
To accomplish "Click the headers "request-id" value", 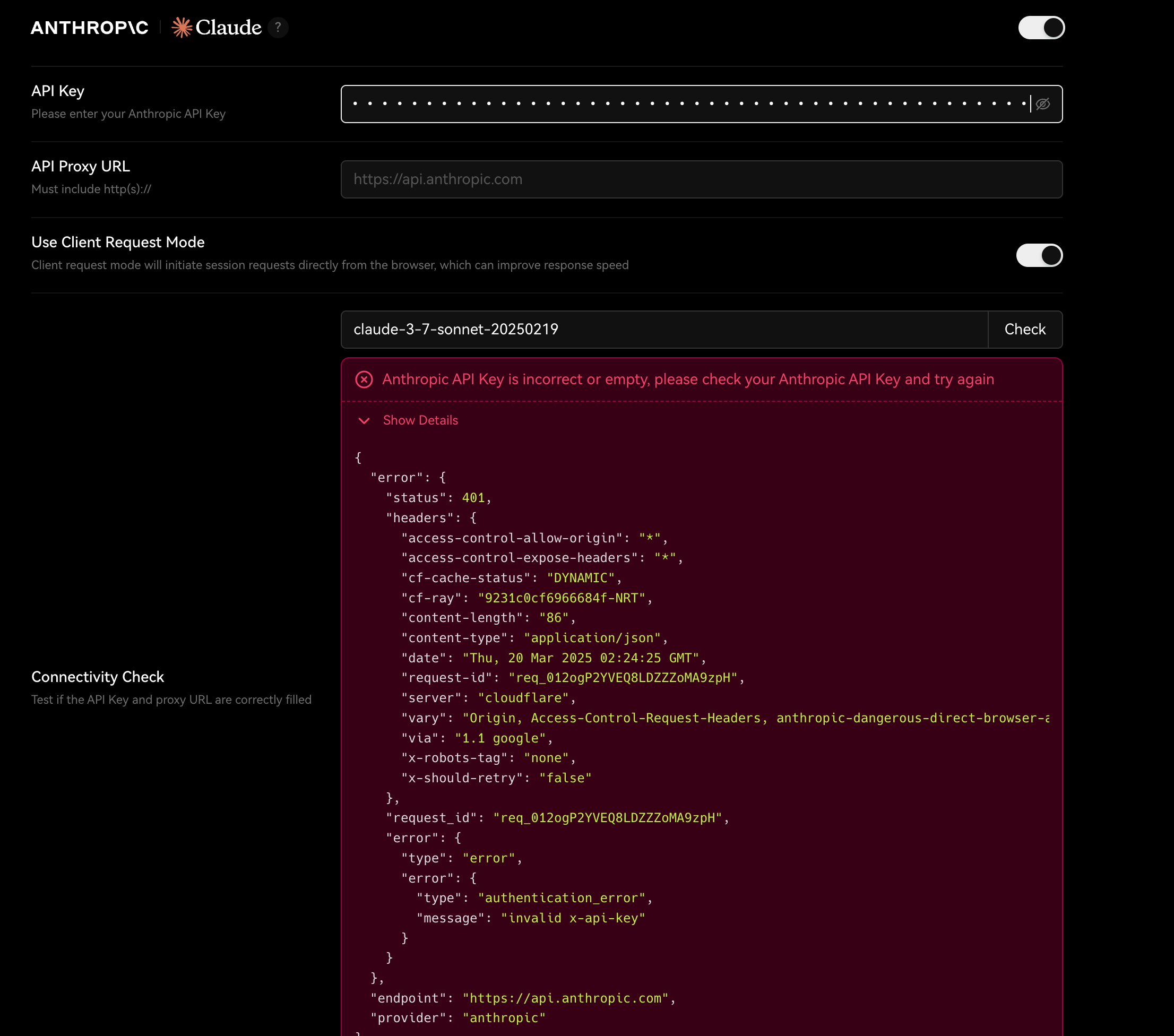I will (623, 678).
